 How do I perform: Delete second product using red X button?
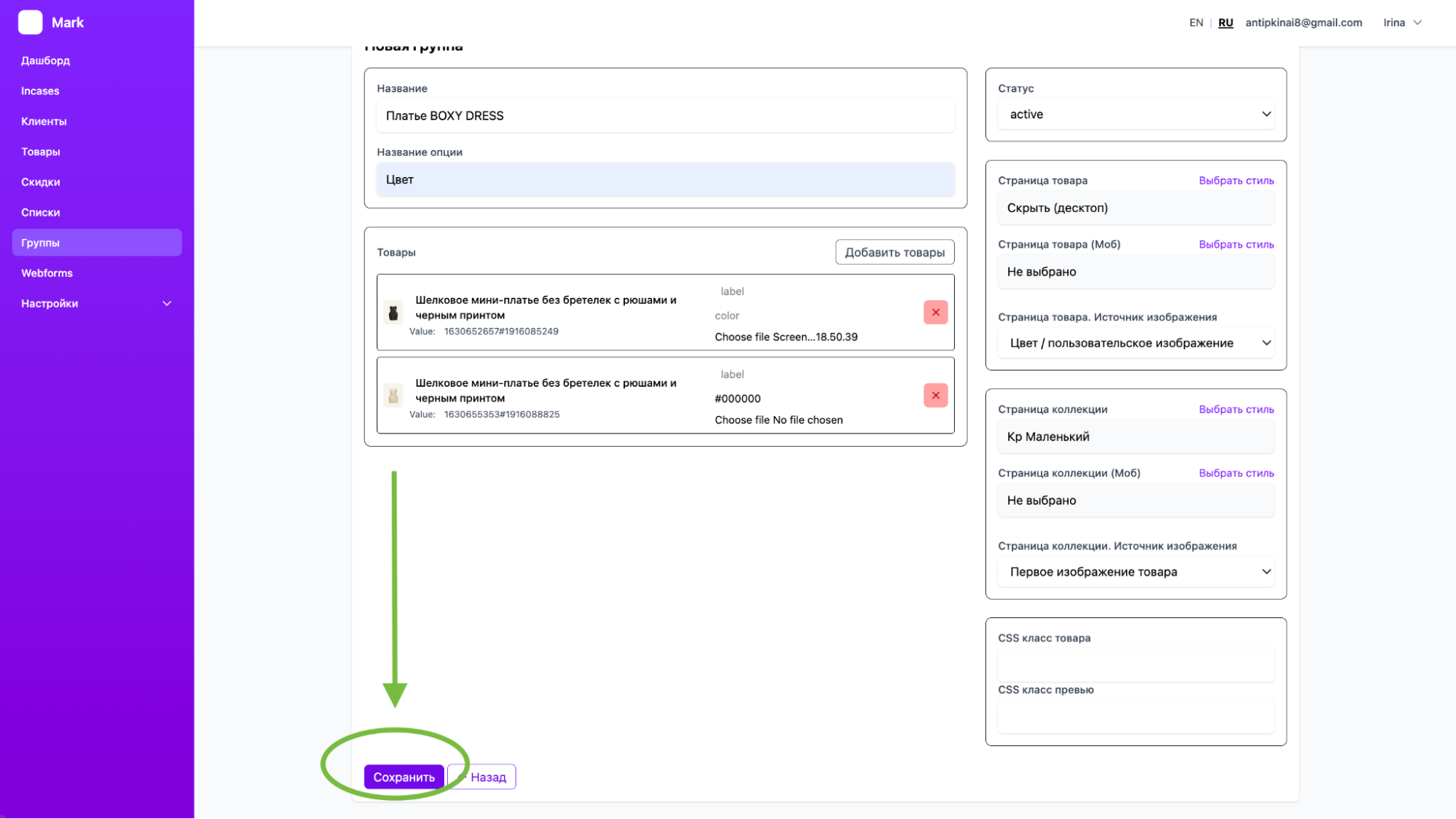coord(935,396)
